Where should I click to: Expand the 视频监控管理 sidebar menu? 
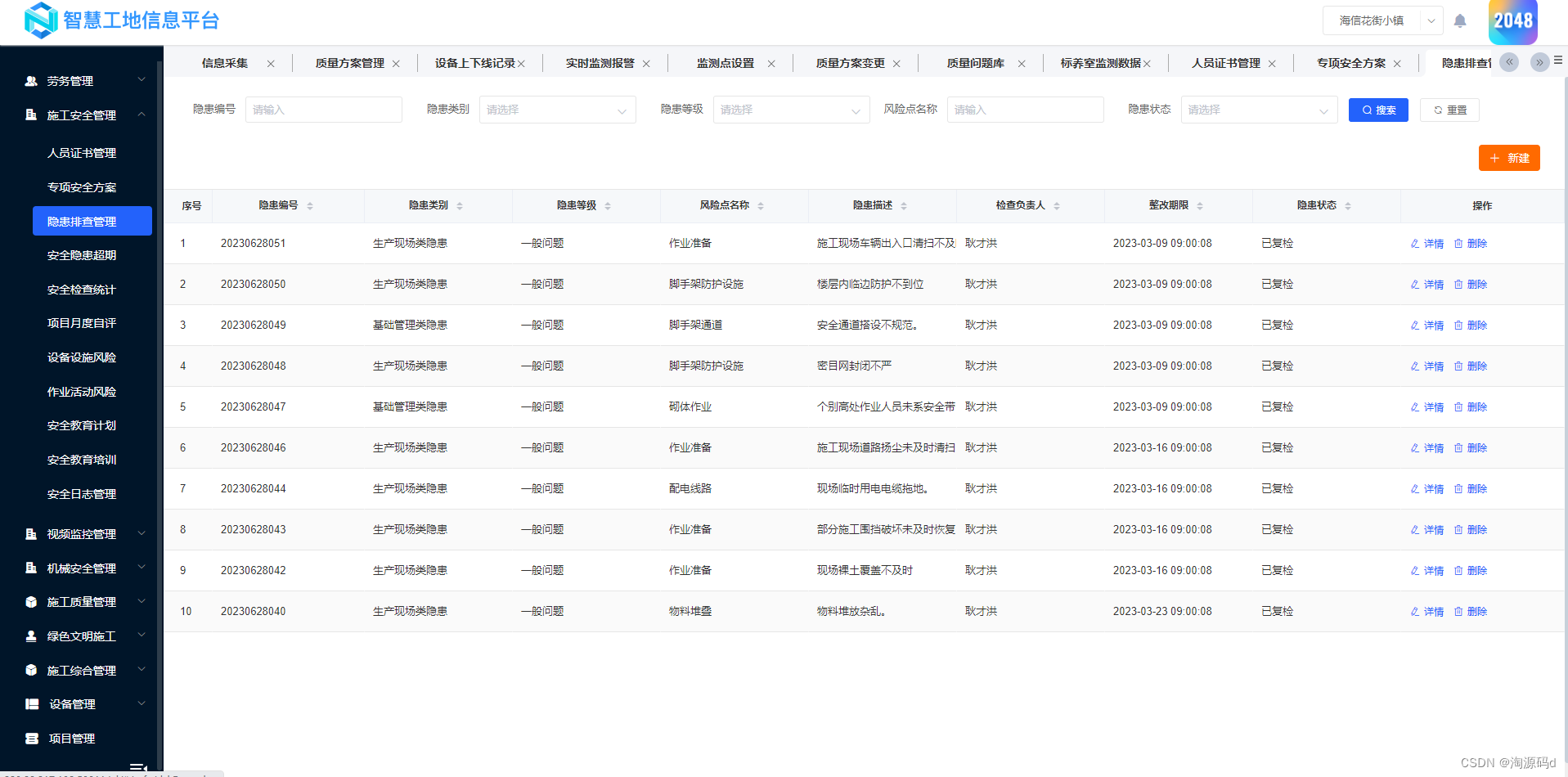tap(82, 534)
